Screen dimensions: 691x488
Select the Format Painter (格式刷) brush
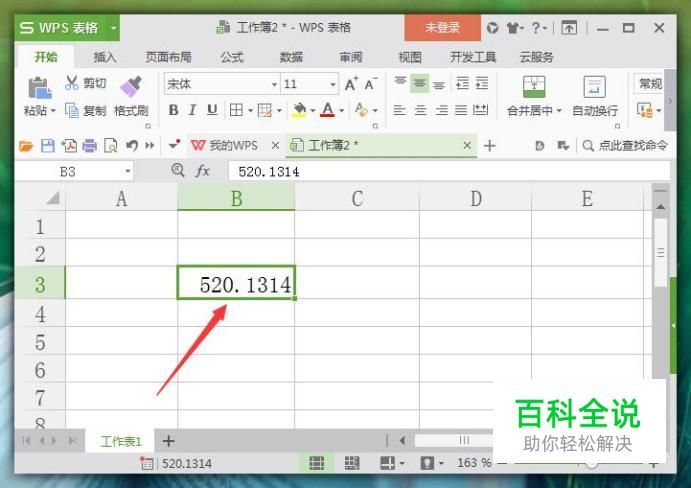(131, 86)
